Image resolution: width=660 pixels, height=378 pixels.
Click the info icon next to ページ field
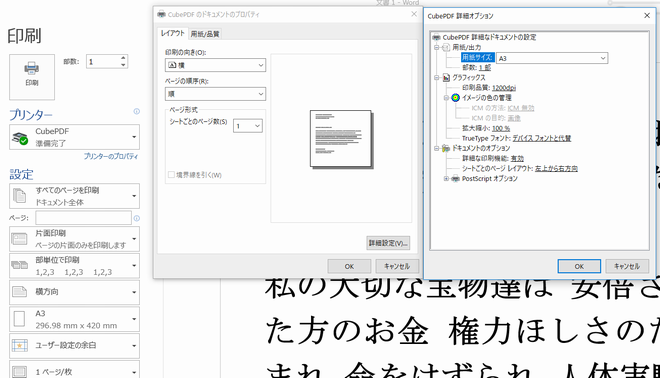[136, 218]
